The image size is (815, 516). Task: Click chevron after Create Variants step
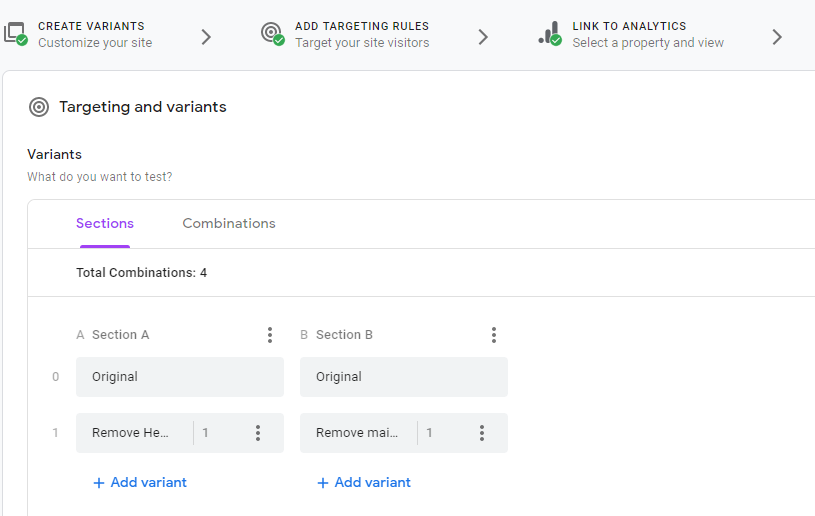click(x=206, y=37)
